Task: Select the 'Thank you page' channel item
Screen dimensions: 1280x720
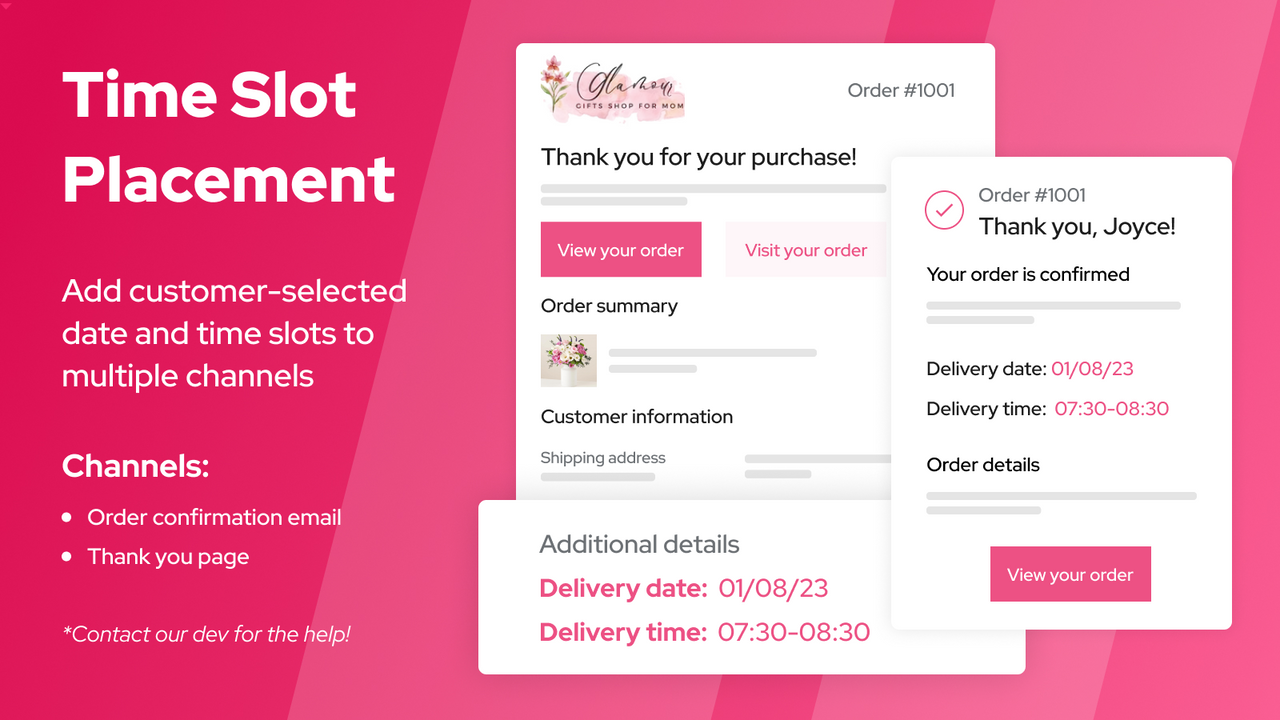Action: click(168, 557)
